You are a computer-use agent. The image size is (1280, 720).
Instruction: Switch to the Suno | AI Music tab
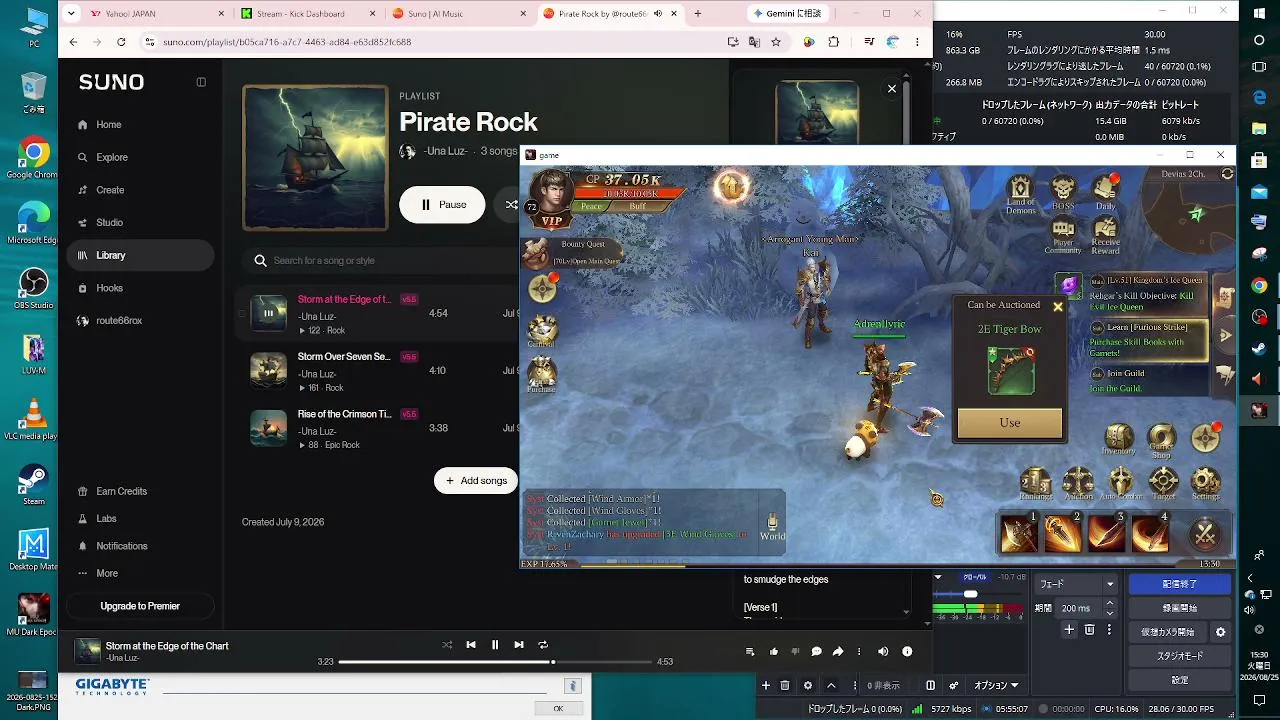[458, 14]
